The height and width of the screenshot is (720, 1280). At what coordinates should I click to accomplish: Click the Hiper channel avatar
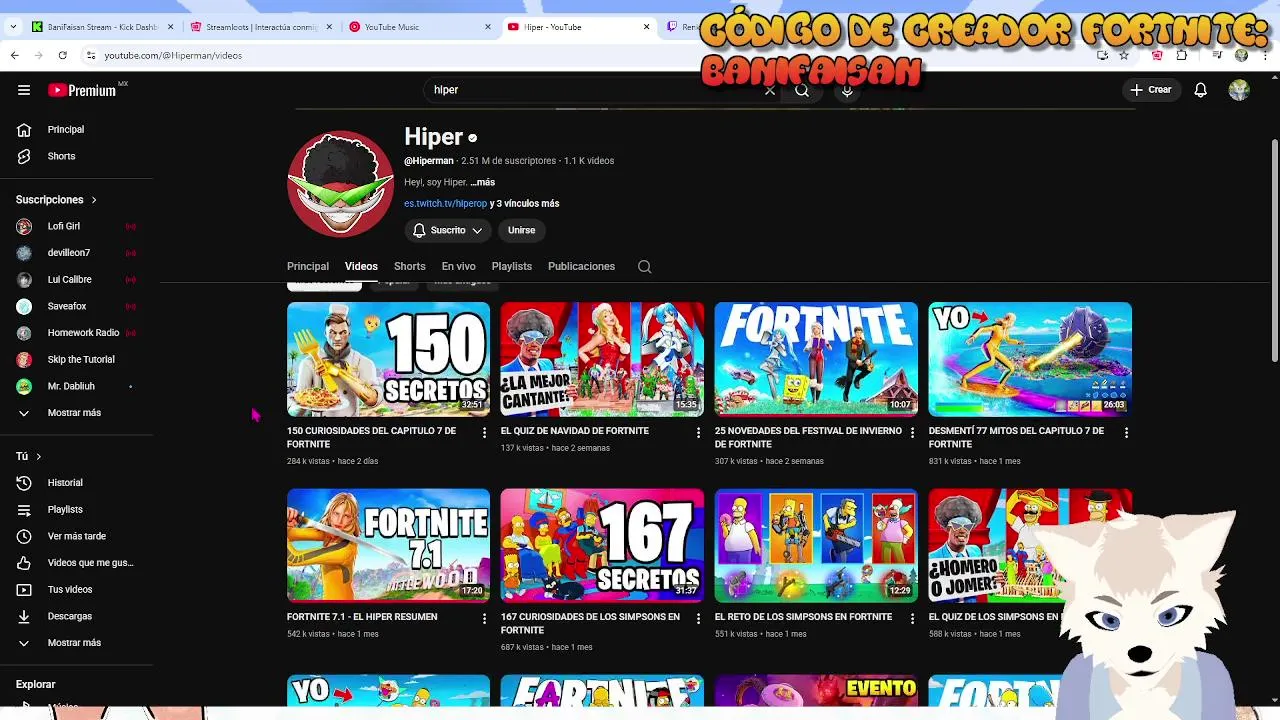[x=341, y=185]
